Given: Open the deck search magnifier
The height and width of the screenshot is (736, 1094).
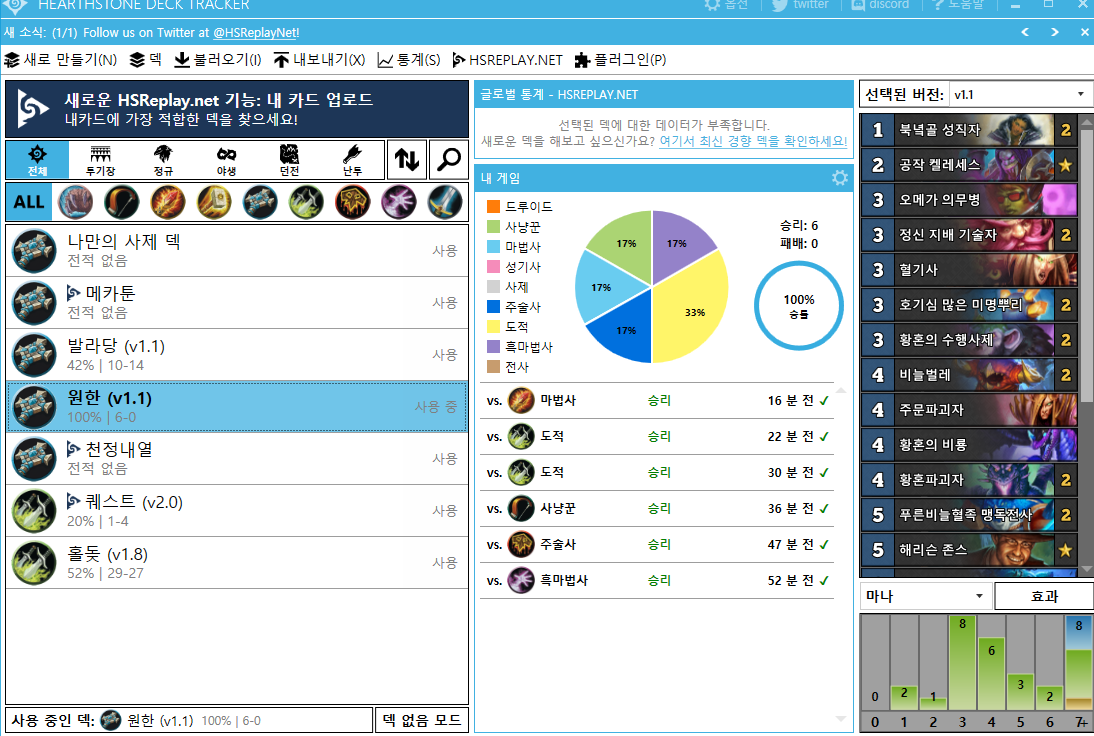Looking at the screenshot, I should 449,160.
